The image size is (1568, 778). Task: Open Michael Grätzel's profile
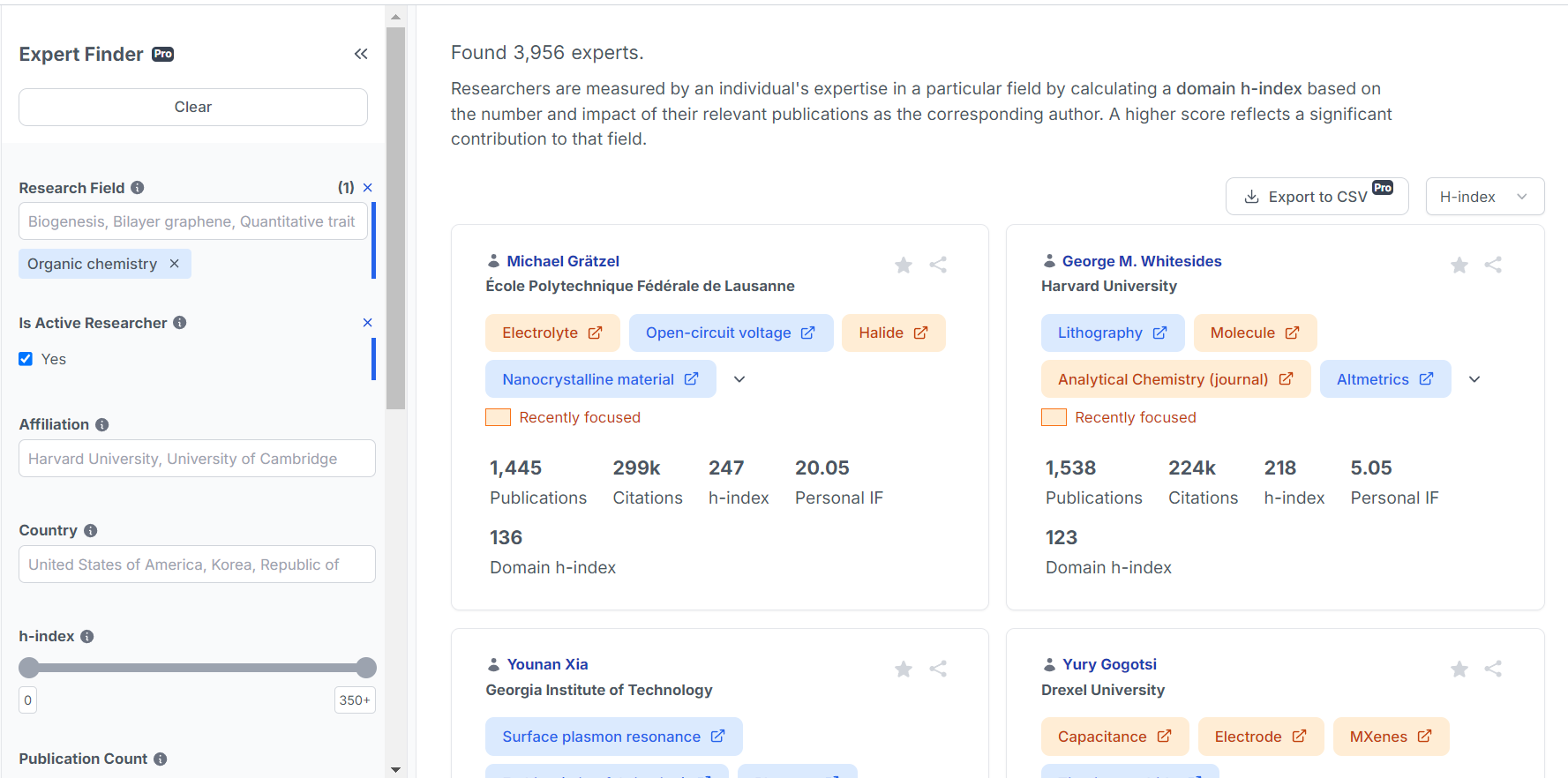pyautogui.click(x=563, y=261)
